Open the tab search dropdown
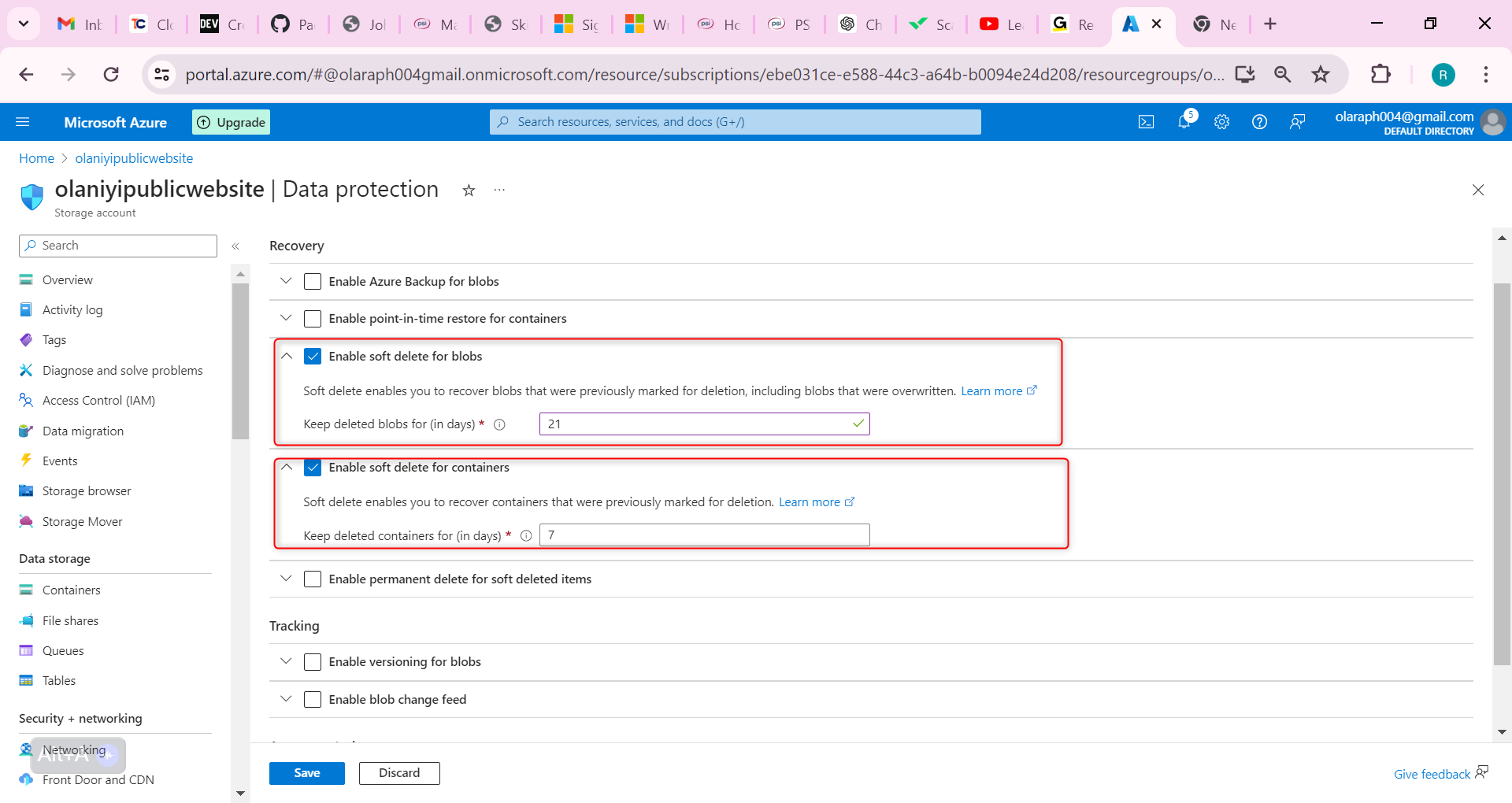Screen dimensions: 1512x803 coord(24,24)
